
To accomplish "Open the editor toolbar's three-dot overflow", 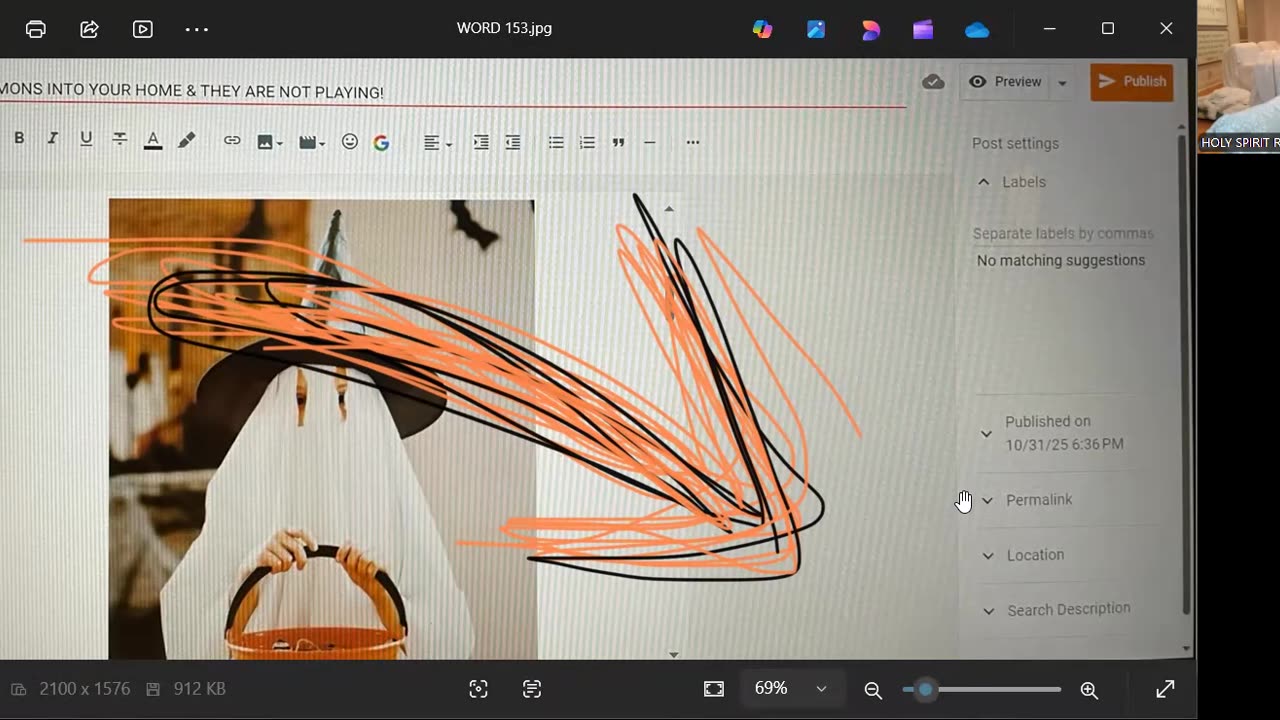I will click(693, 143).
